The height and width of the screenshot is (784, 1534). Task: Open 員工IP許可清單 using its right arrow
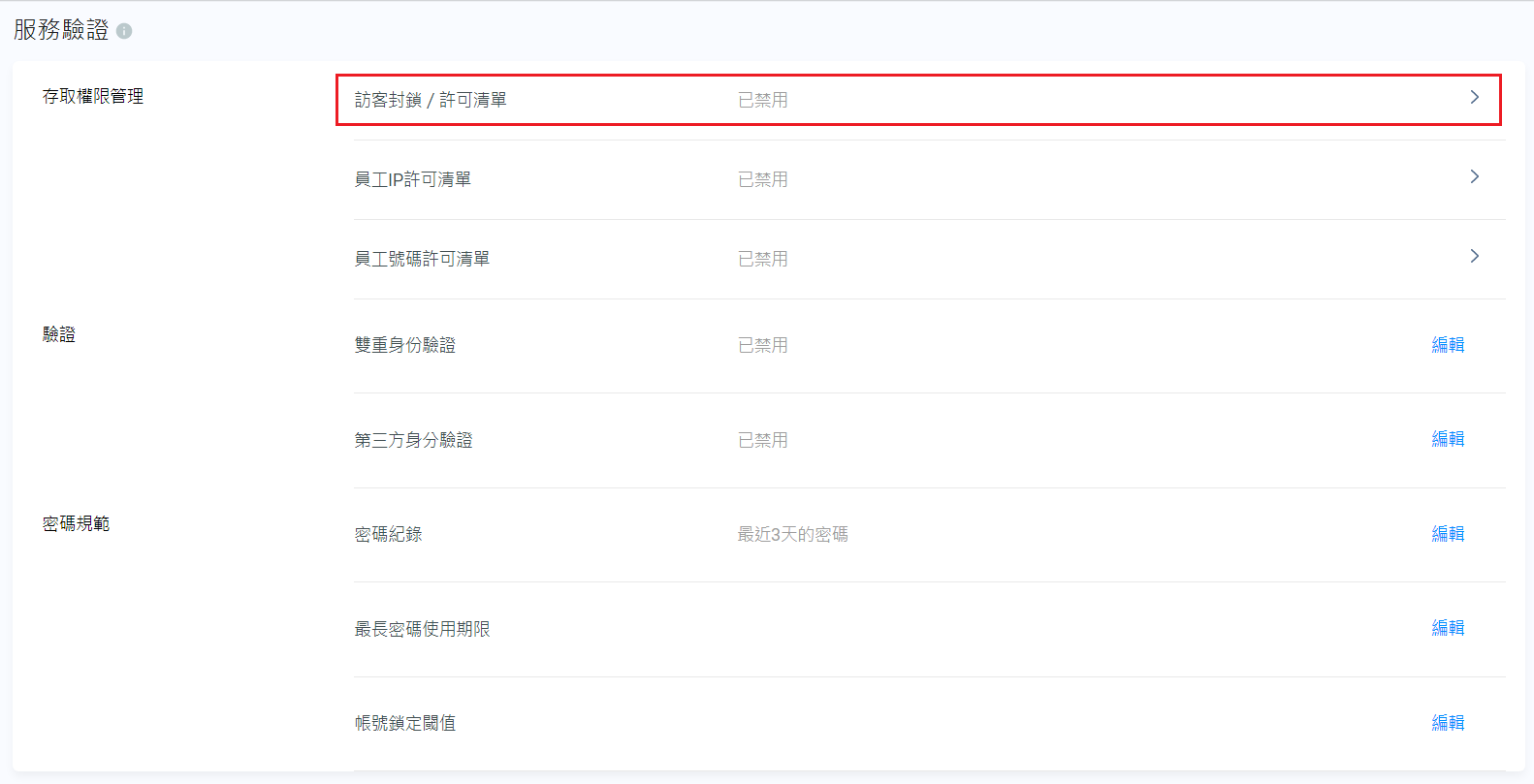coord(1474,177)
